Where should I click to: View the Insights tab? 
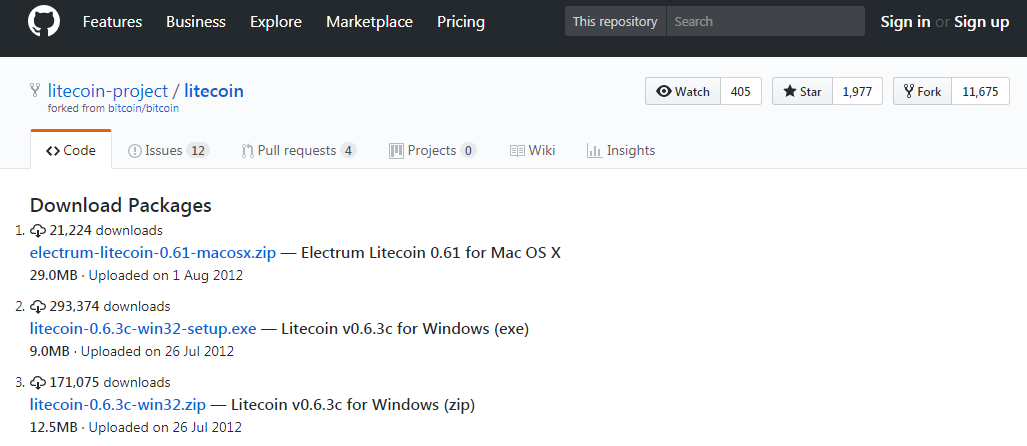(621, 151)
